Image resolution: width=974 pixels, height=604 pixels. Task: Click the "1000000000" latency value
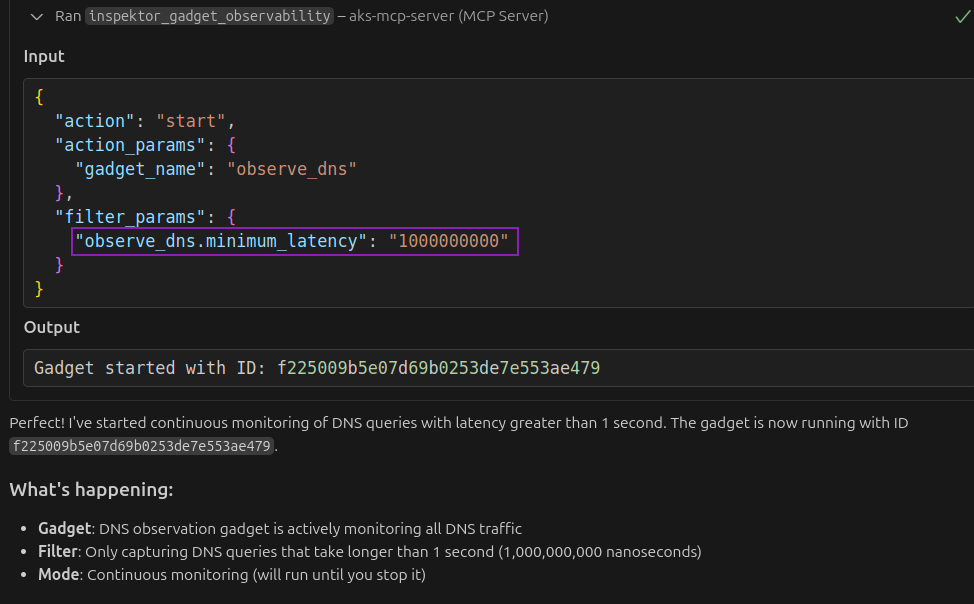click(448, 241)
